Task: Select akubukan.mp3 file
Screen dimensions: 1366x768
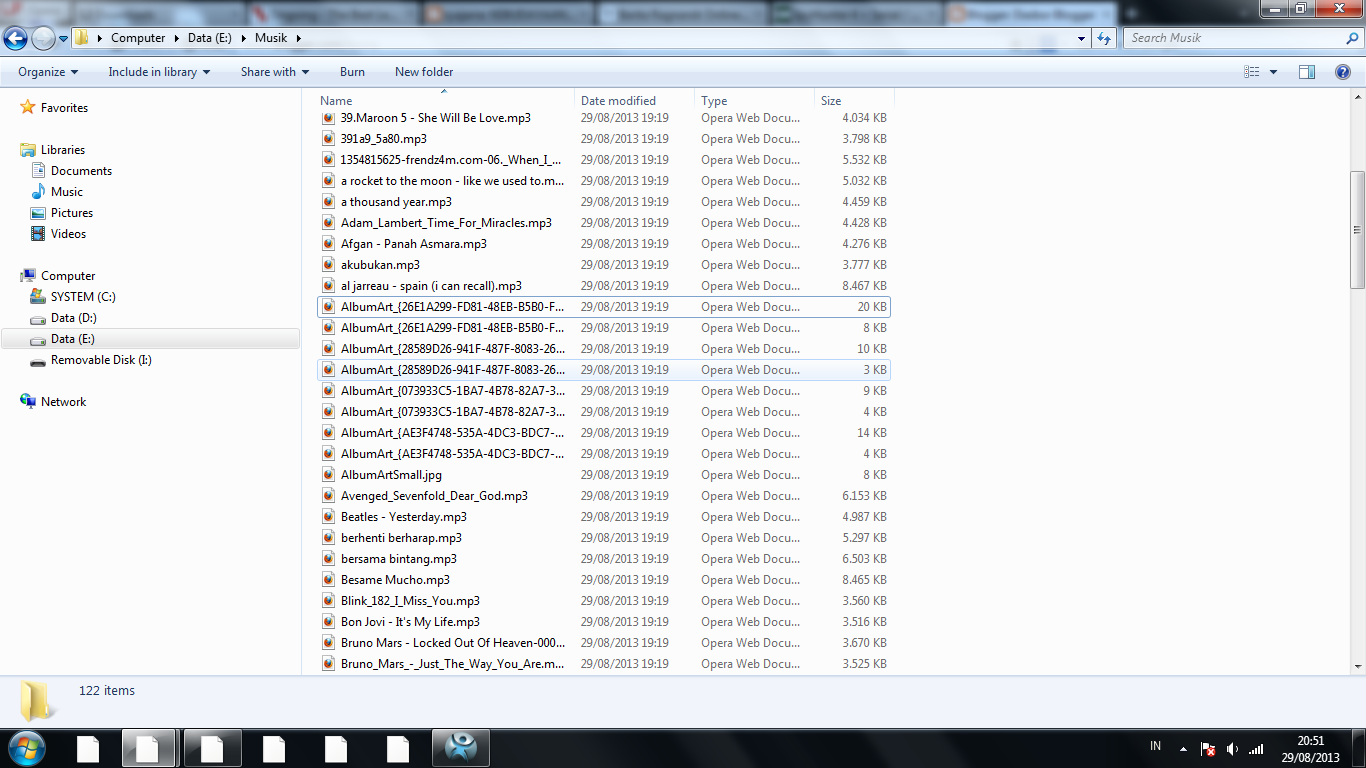Action: click(x=380, y=265)
